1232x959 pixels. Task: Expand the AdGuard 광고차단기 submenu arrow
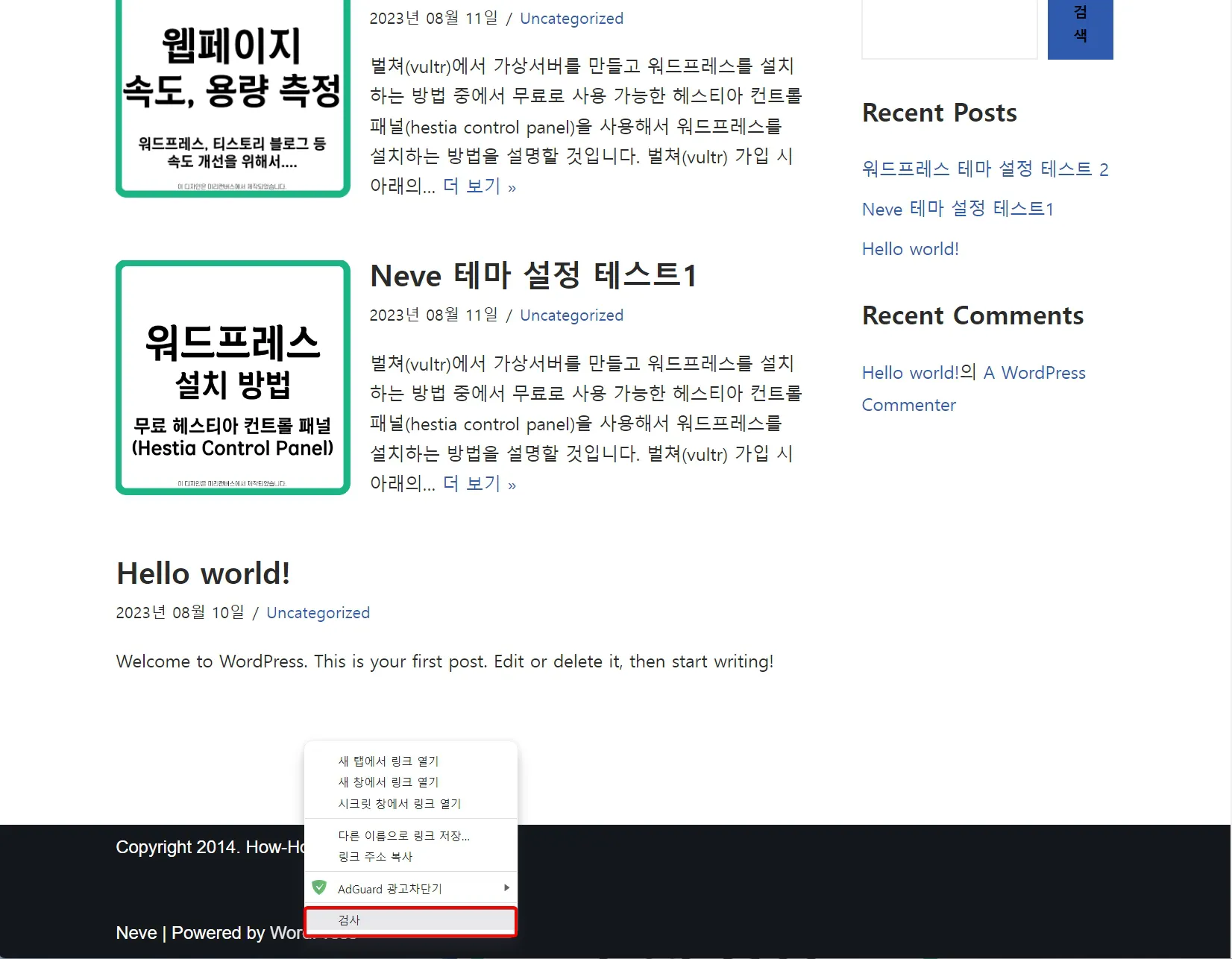click(x=506, y=887)
